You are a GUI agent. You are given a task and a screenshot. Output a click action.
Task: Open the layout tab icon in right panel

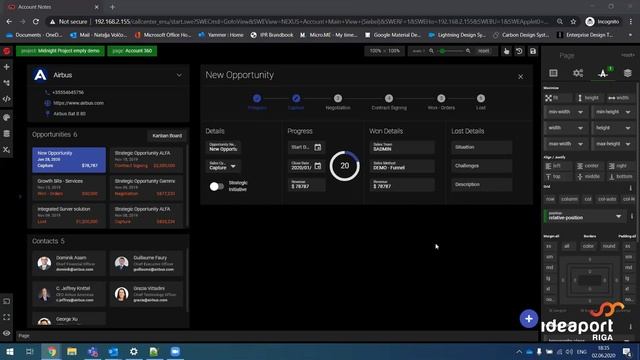tap(553, 73)
